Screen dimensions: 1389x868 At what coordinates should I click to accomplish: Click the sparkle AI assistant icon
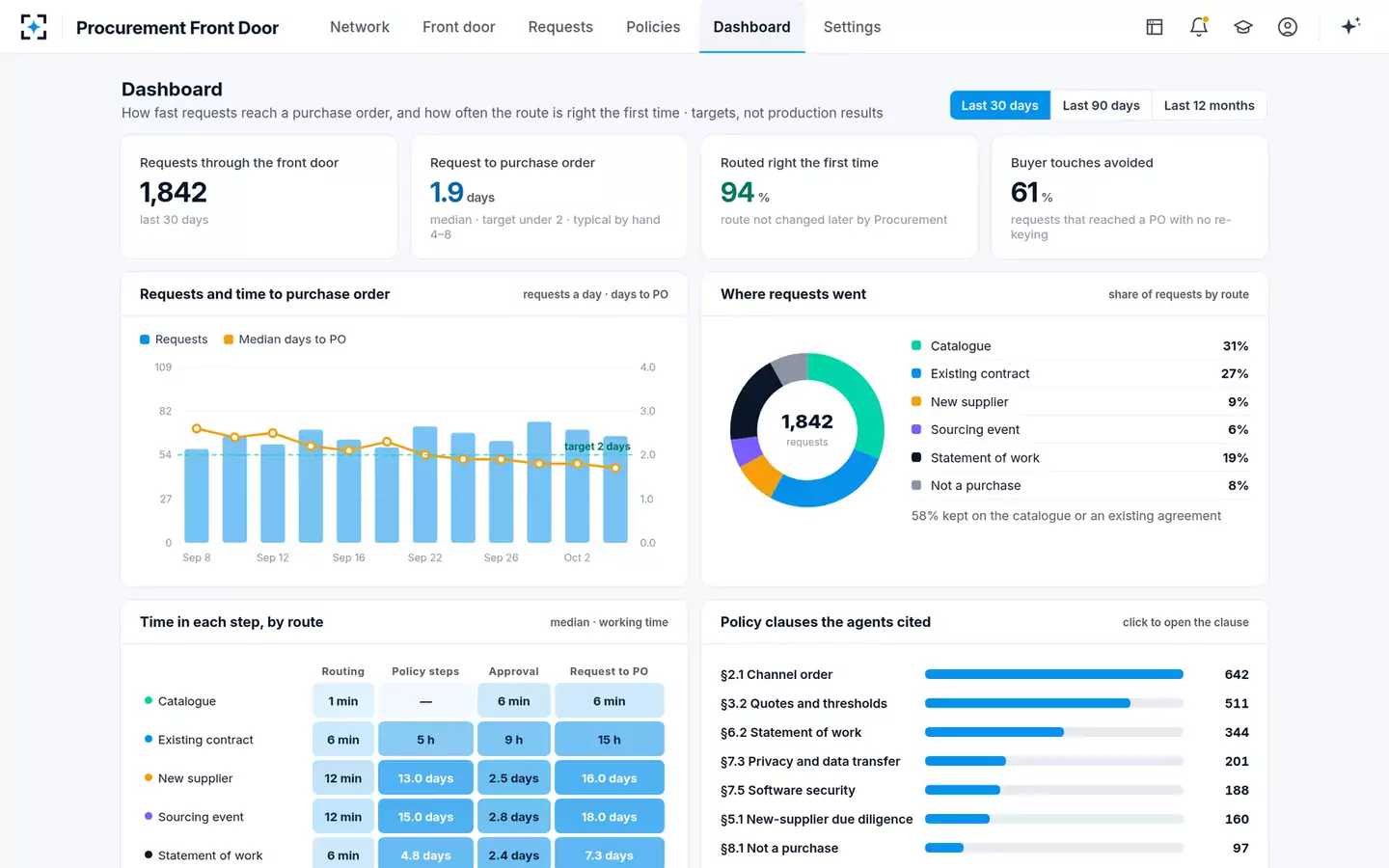(1350, 27)
